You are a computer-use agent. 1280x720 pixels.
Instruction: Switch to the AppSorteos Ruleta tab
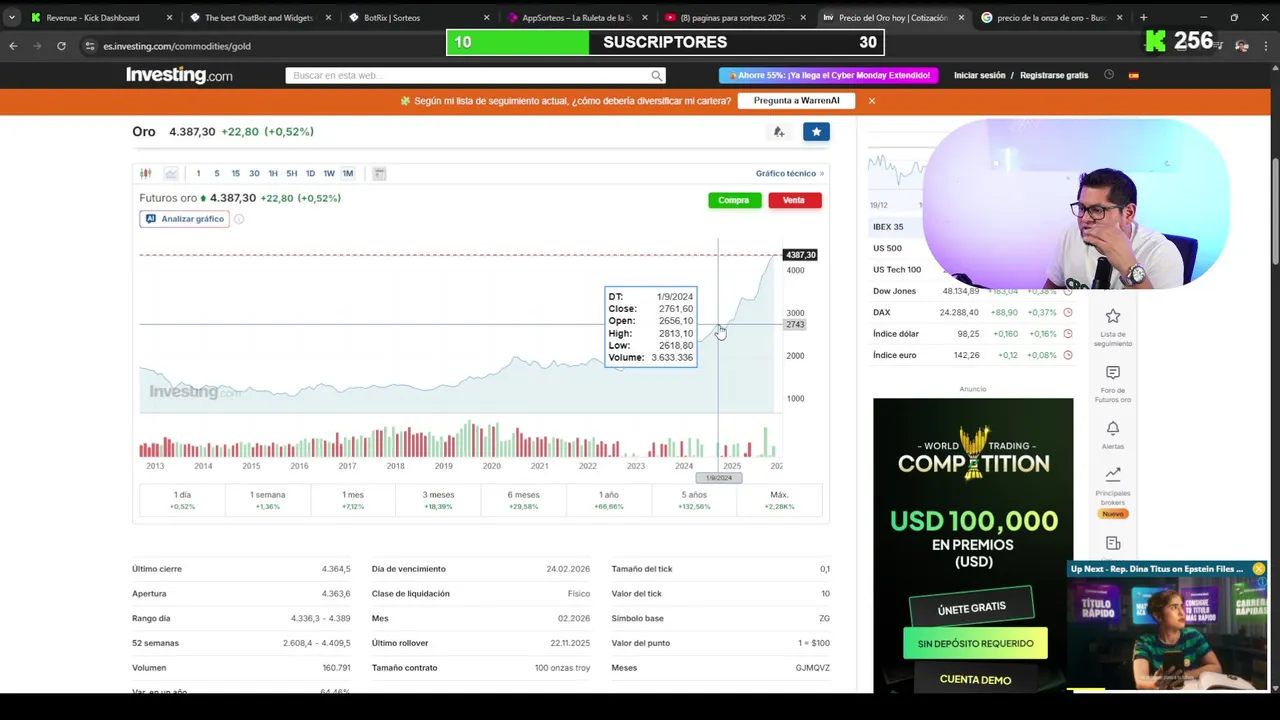click(577, 17)
